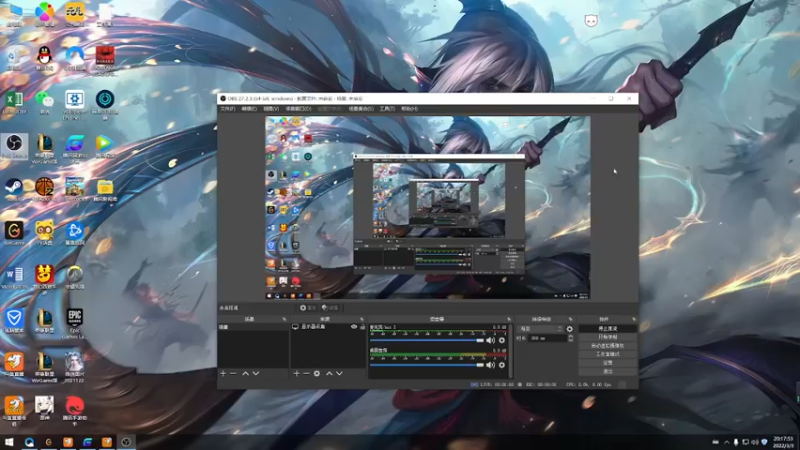
Task: Open source properties gear in Sources panel
Action: (317, 373)
